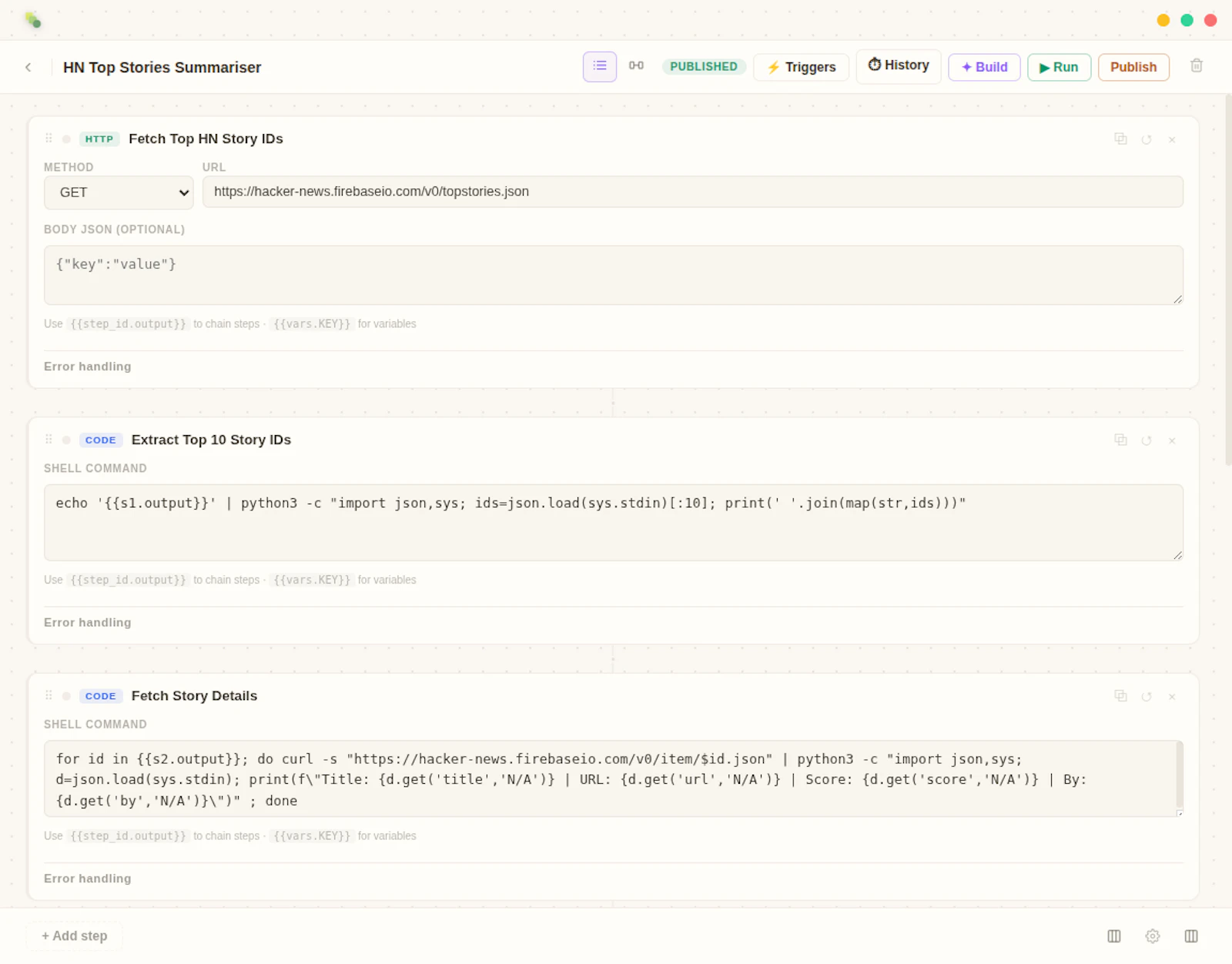Remove the Extract Top 10 Story IDs step
This screenshot has height=964, width=1232.
pyautogui.click(x=1172, y=440)
